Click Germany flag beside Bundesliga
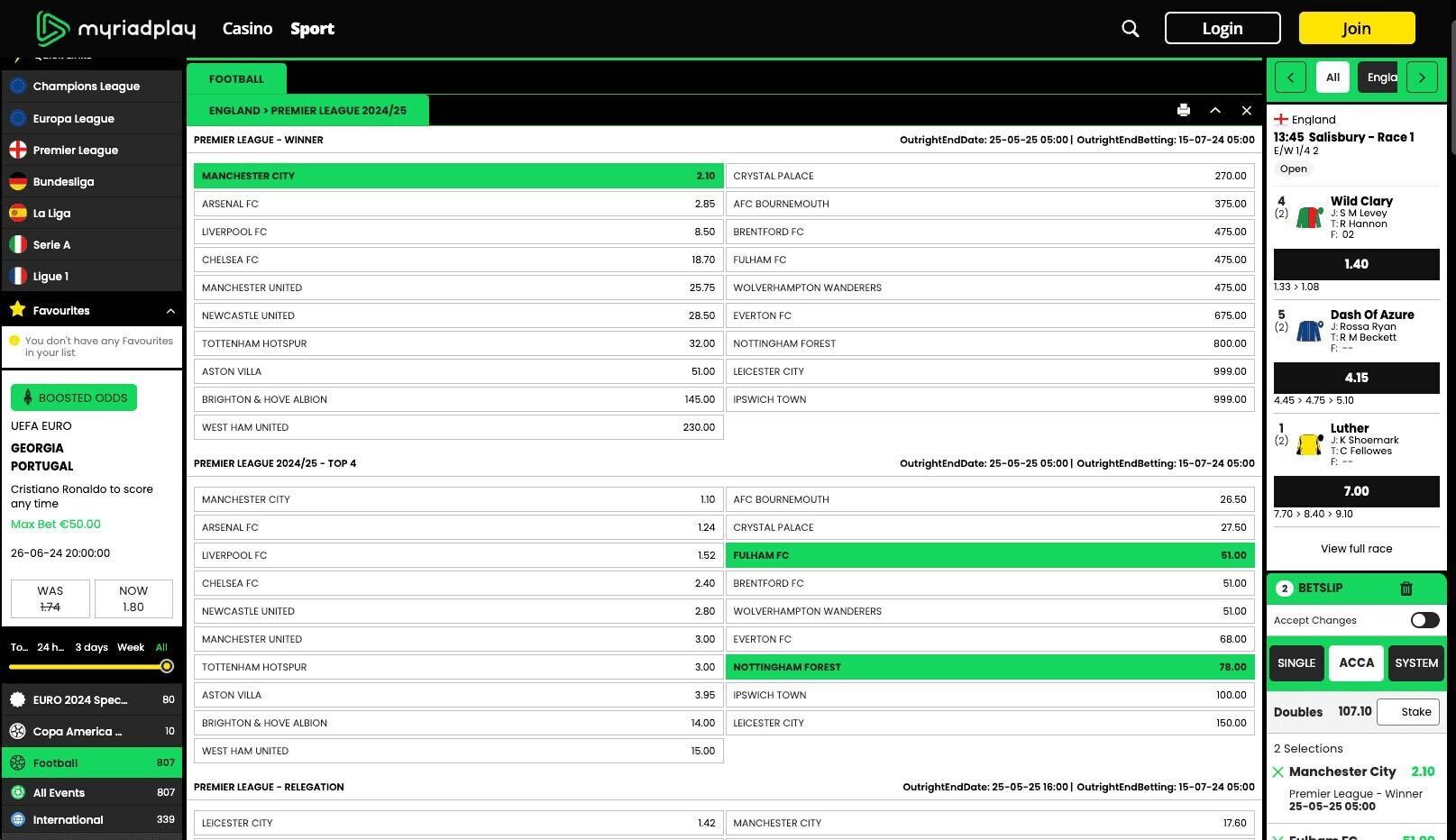 point(17,181)
